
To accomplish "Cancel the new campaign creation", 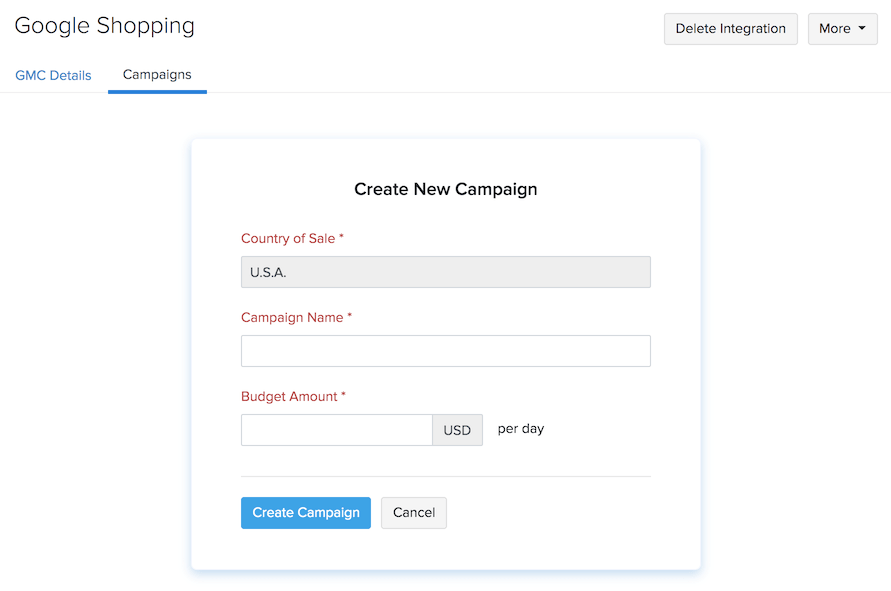I will [x=413, y=512].
